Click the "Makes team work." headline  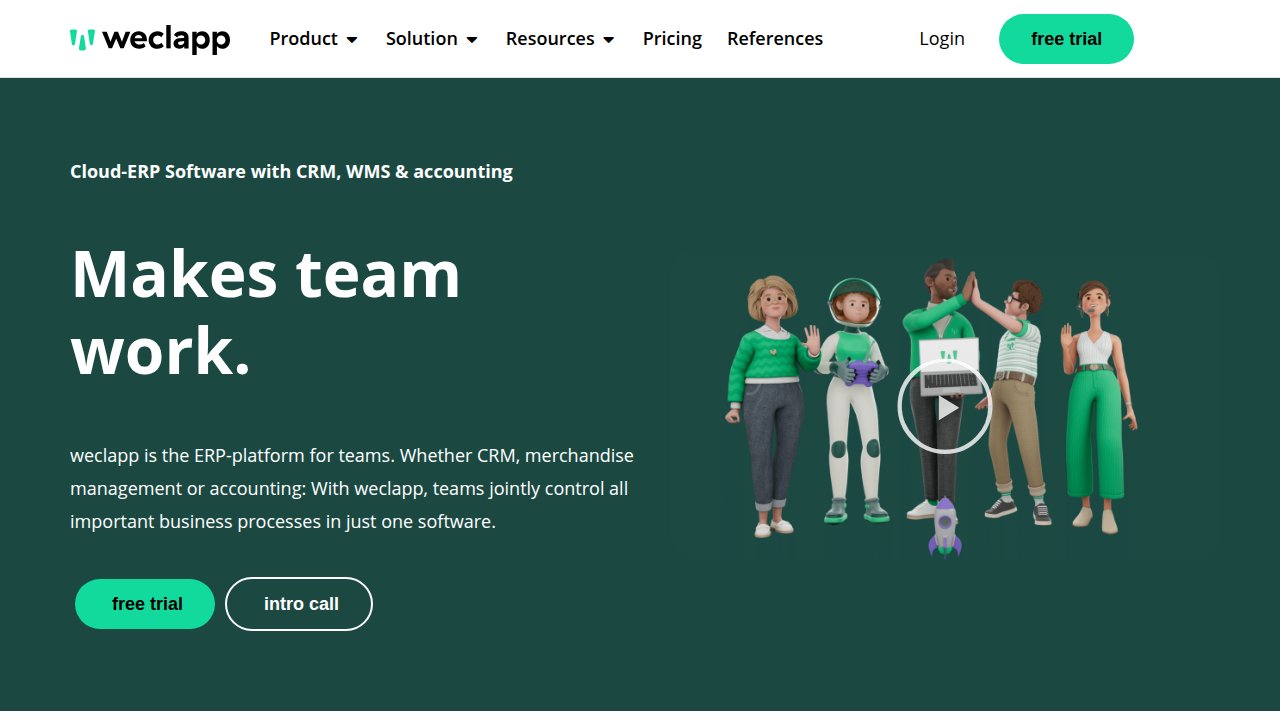[x=265, y=312]
